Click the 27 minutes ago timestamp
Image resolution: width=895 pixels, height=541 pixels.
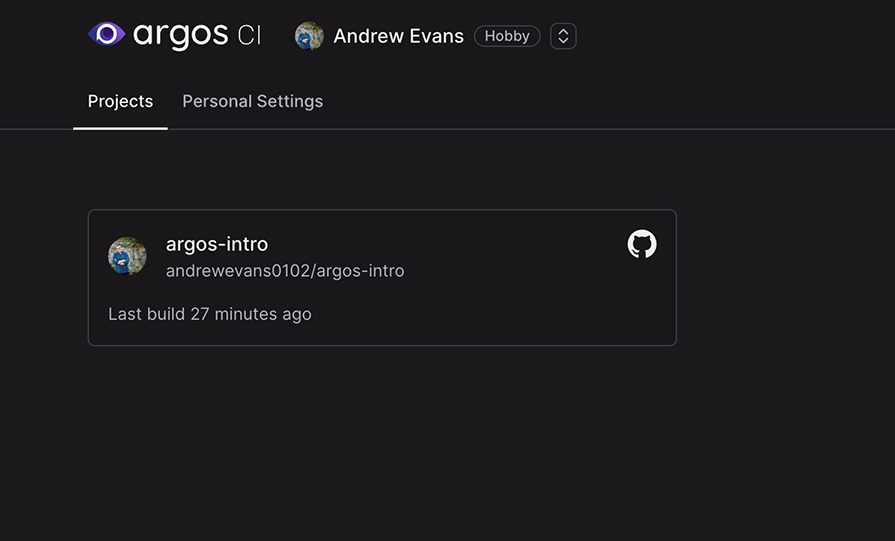pos(251,314)
